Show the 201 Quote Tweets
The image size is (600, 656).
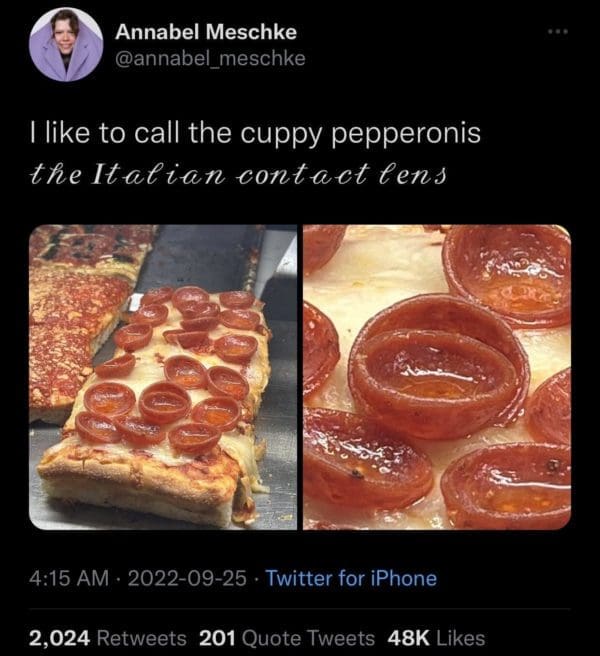tap(287, 638)
